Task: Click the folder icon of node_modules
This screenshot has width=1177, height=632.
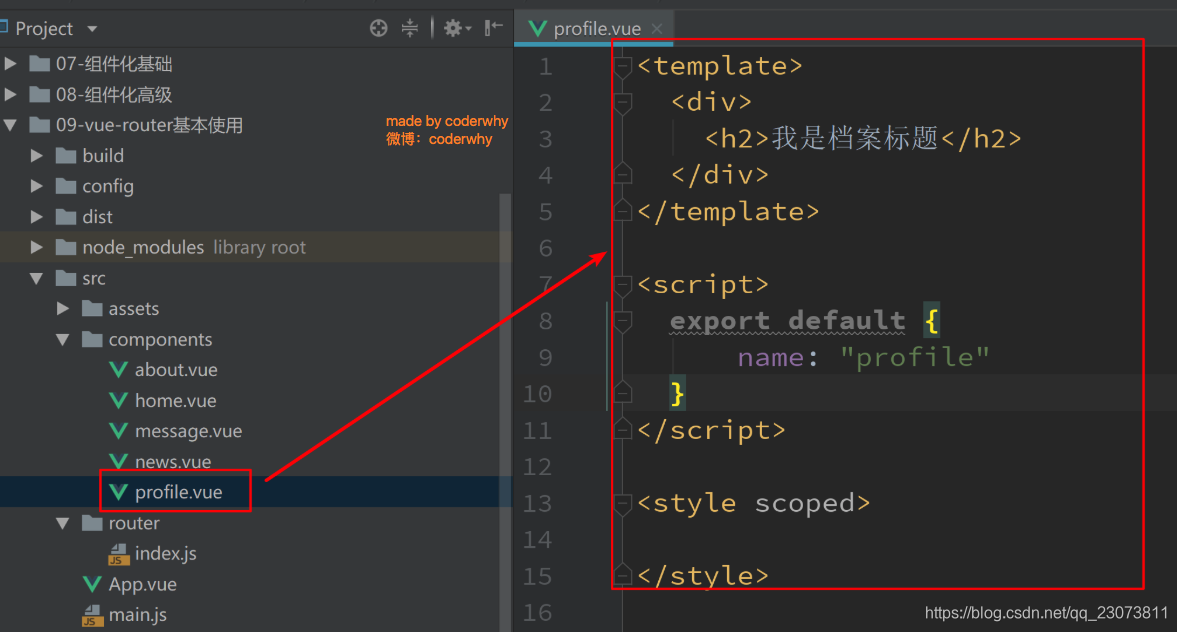Action: coord(66,247)
